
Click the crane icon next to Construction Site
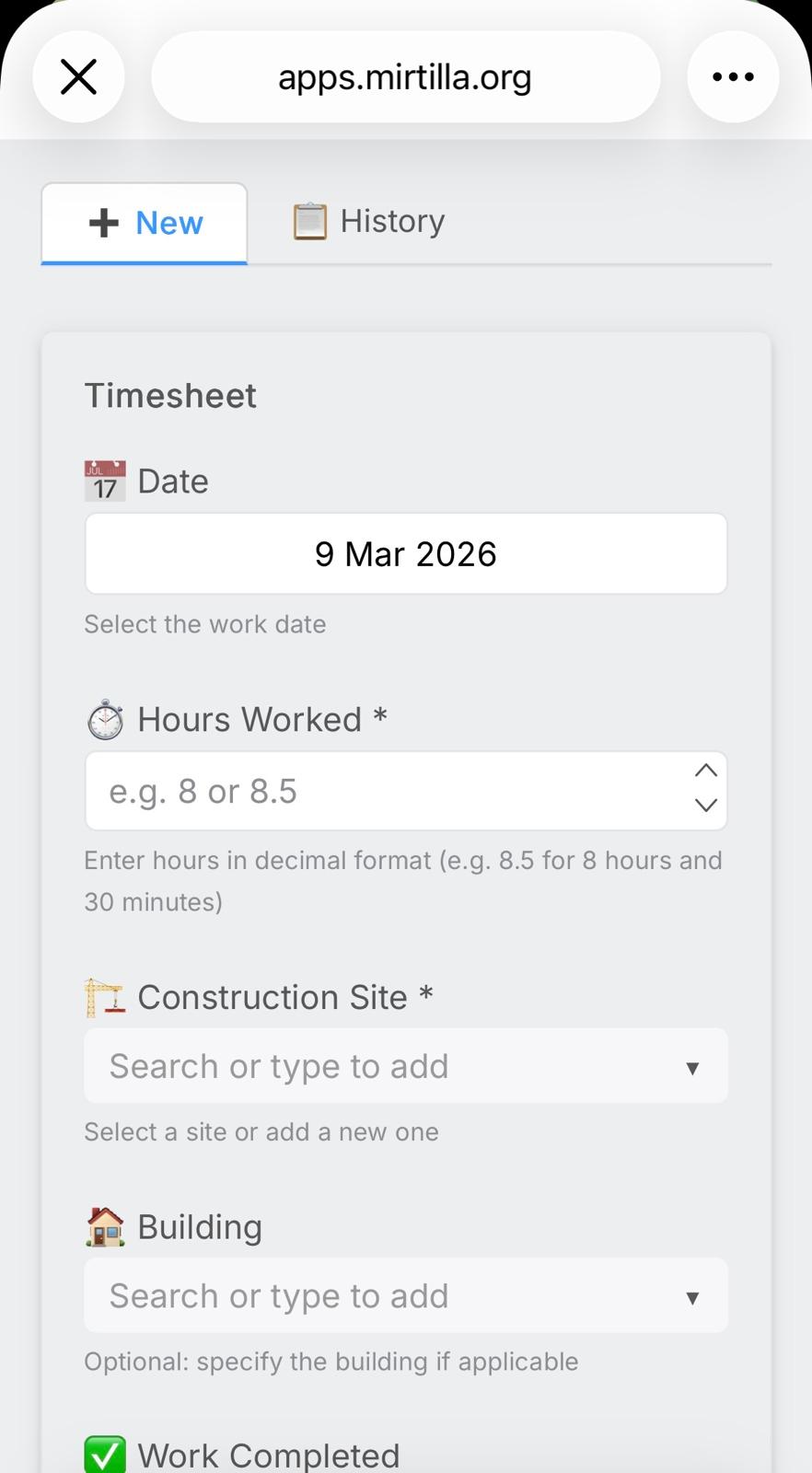tap(104, 996)
